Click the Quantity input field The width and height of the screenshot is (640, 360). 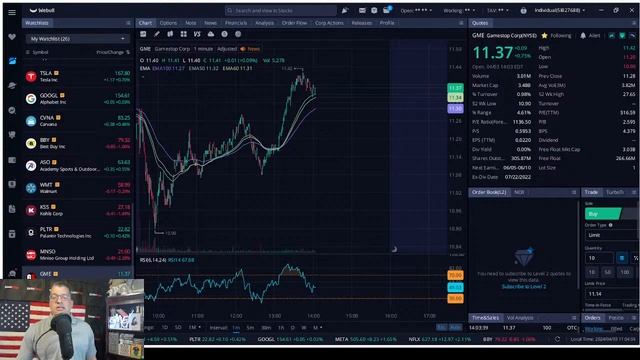tap(599, 258)
